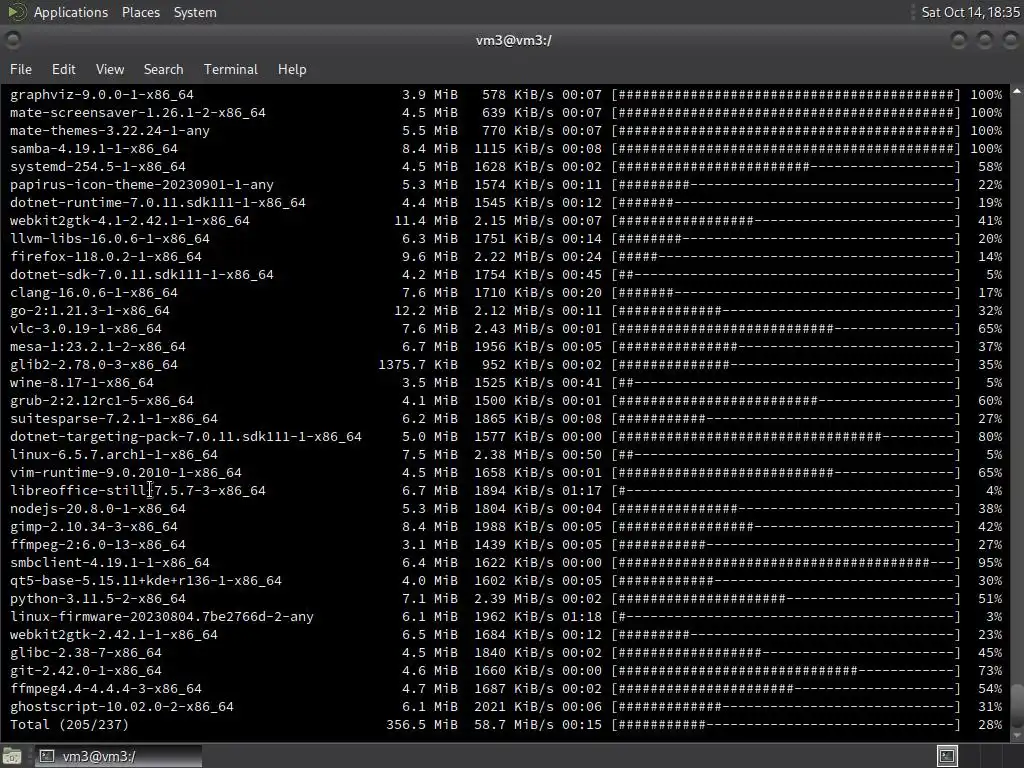Click the nodejs-20.8.0-1-x86_64 text
This screenshot has height=768, width=1024.
tap(98, 509)
